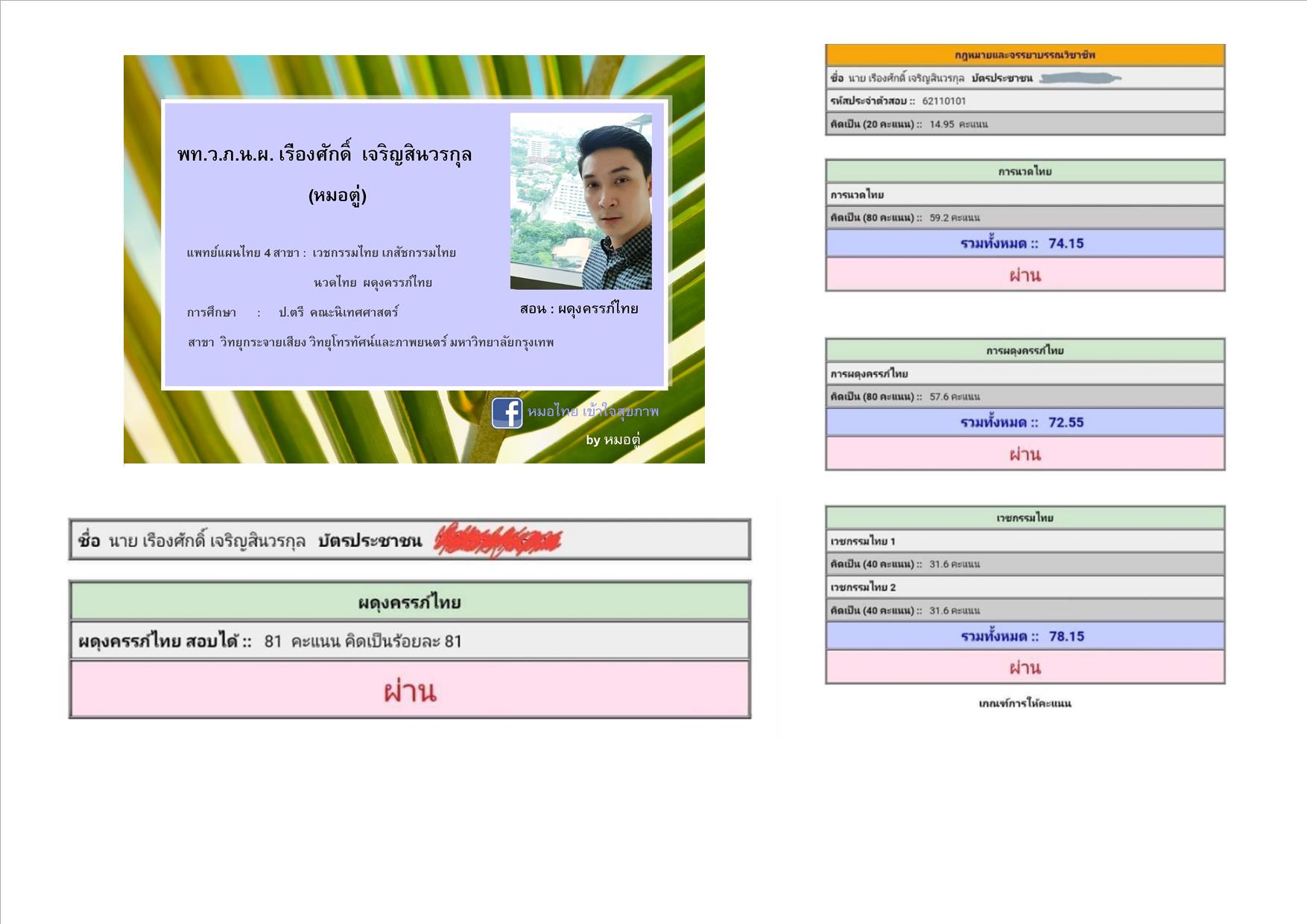Open the เกณฑ์การให้คะแนน link
Screen dimensions: 1307x924
point(1025,703)
